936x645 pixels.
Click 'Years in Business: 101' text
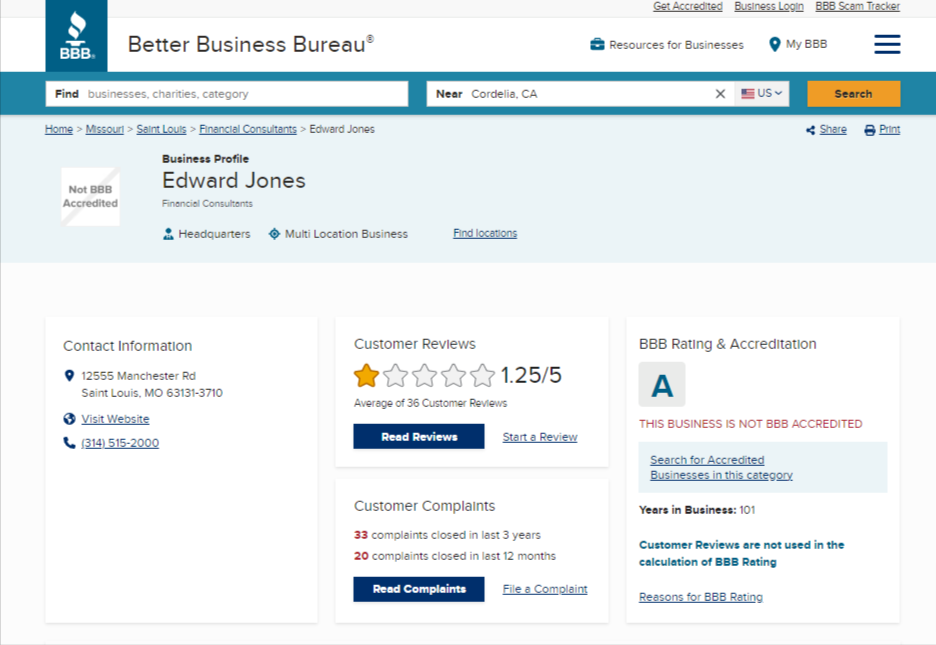pyautogui.click(x=697, y=510)
